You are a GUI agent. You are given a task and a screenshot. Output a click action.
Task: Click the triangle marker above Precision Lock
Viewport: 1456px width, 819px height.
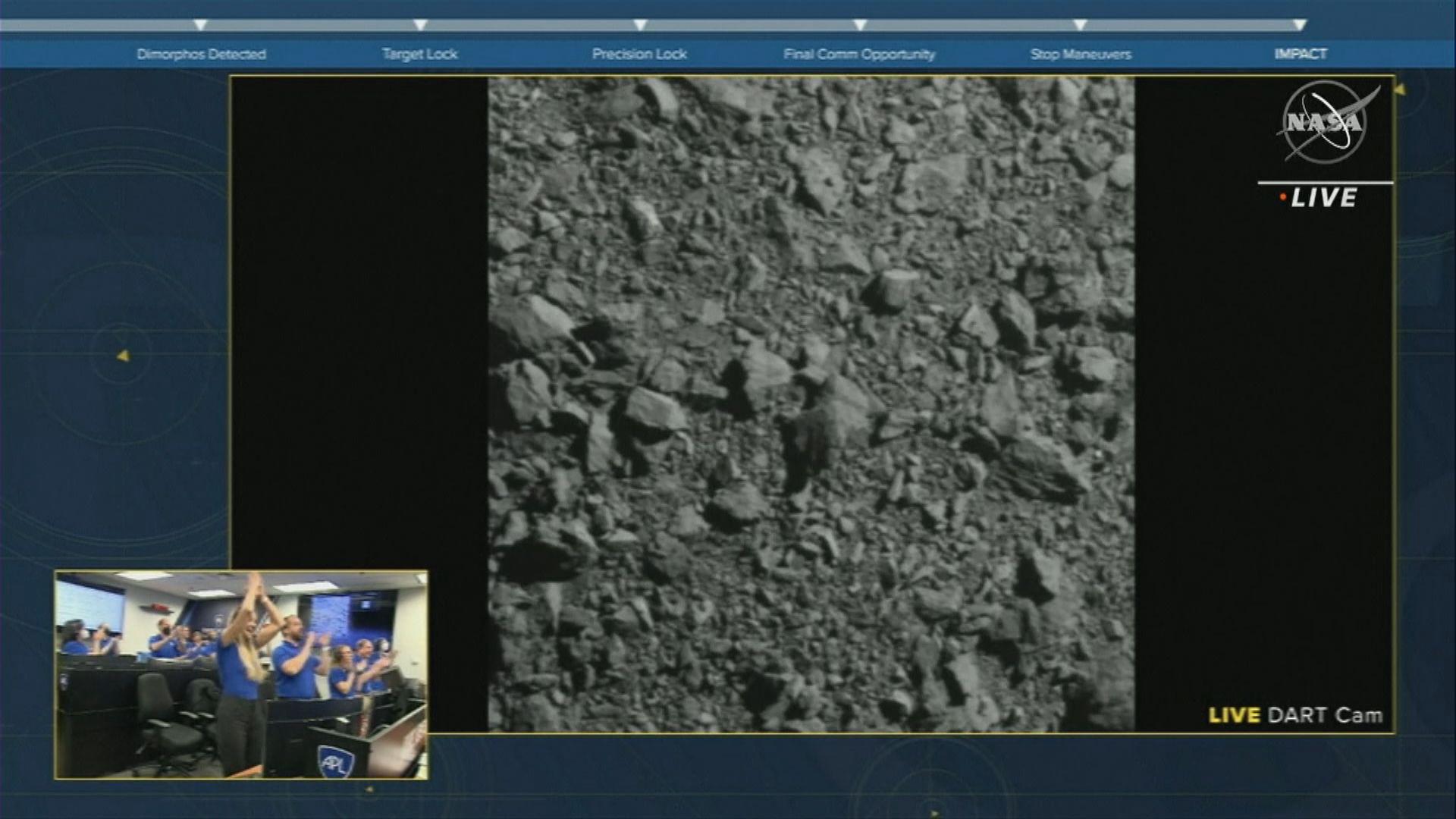(x=640, y=25)
